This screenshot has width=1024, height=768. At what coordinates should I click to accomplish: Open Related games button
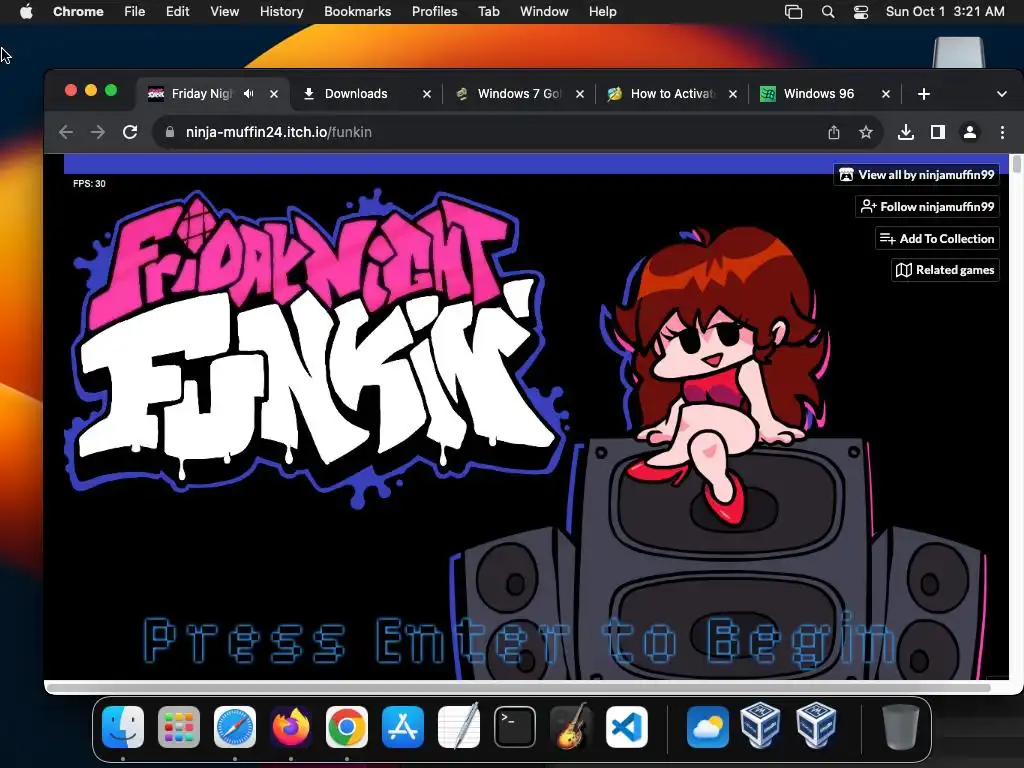click(945, 270)
